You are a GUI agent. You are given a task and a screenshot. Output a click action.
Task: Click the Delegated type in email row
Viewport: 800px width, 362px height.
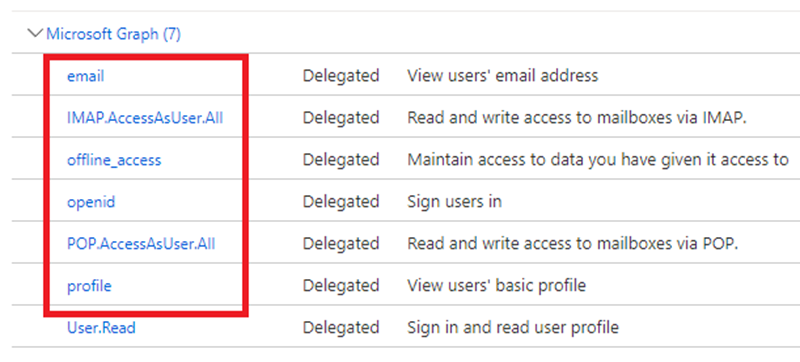tap(341, 76)
